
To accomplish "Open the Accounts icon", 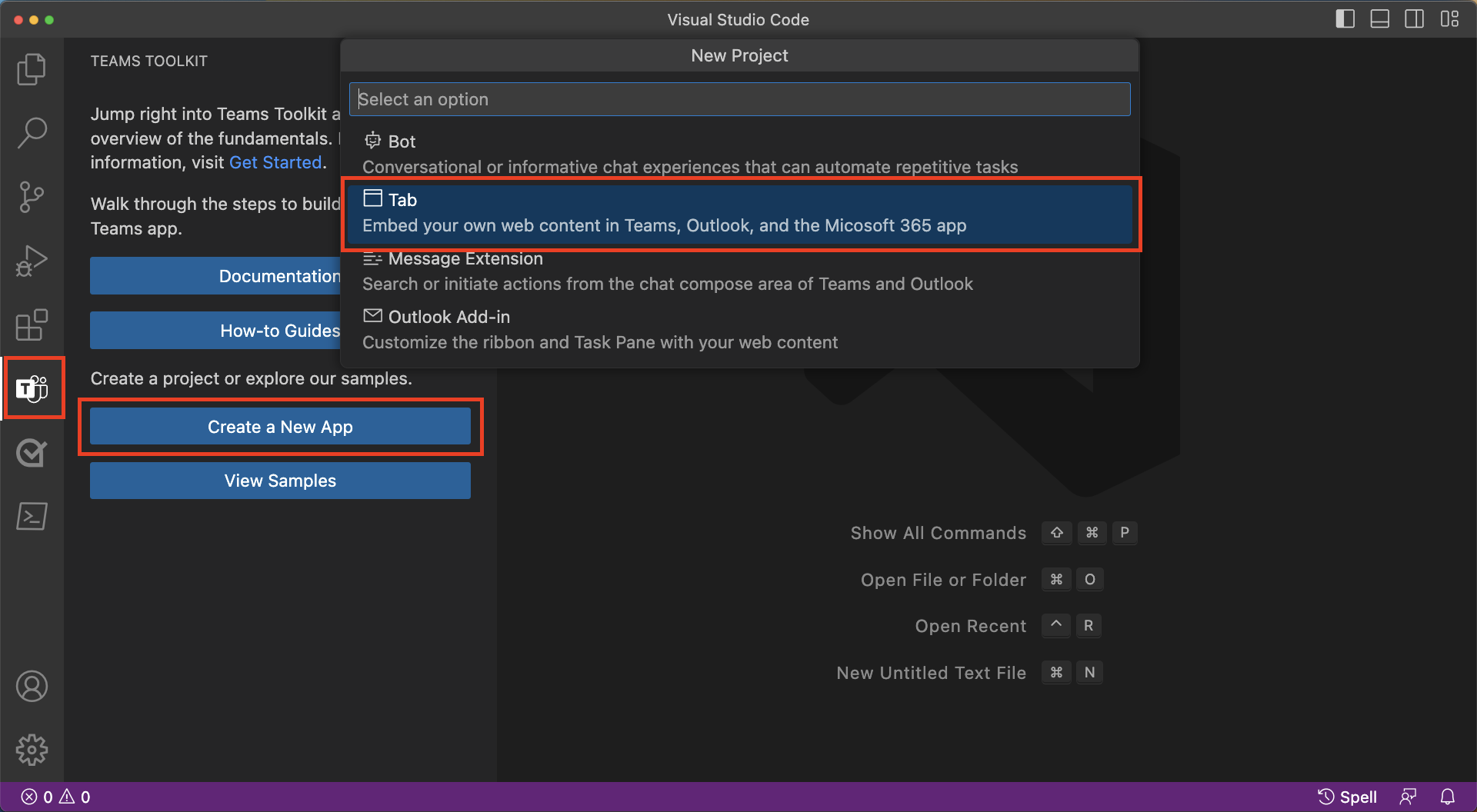I will pos(32,686).
